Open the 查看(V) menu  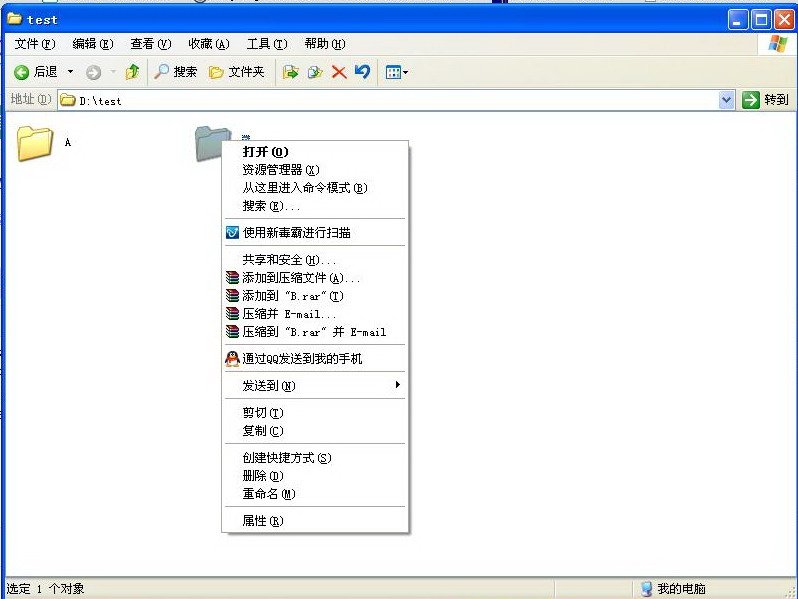[151, 44]
